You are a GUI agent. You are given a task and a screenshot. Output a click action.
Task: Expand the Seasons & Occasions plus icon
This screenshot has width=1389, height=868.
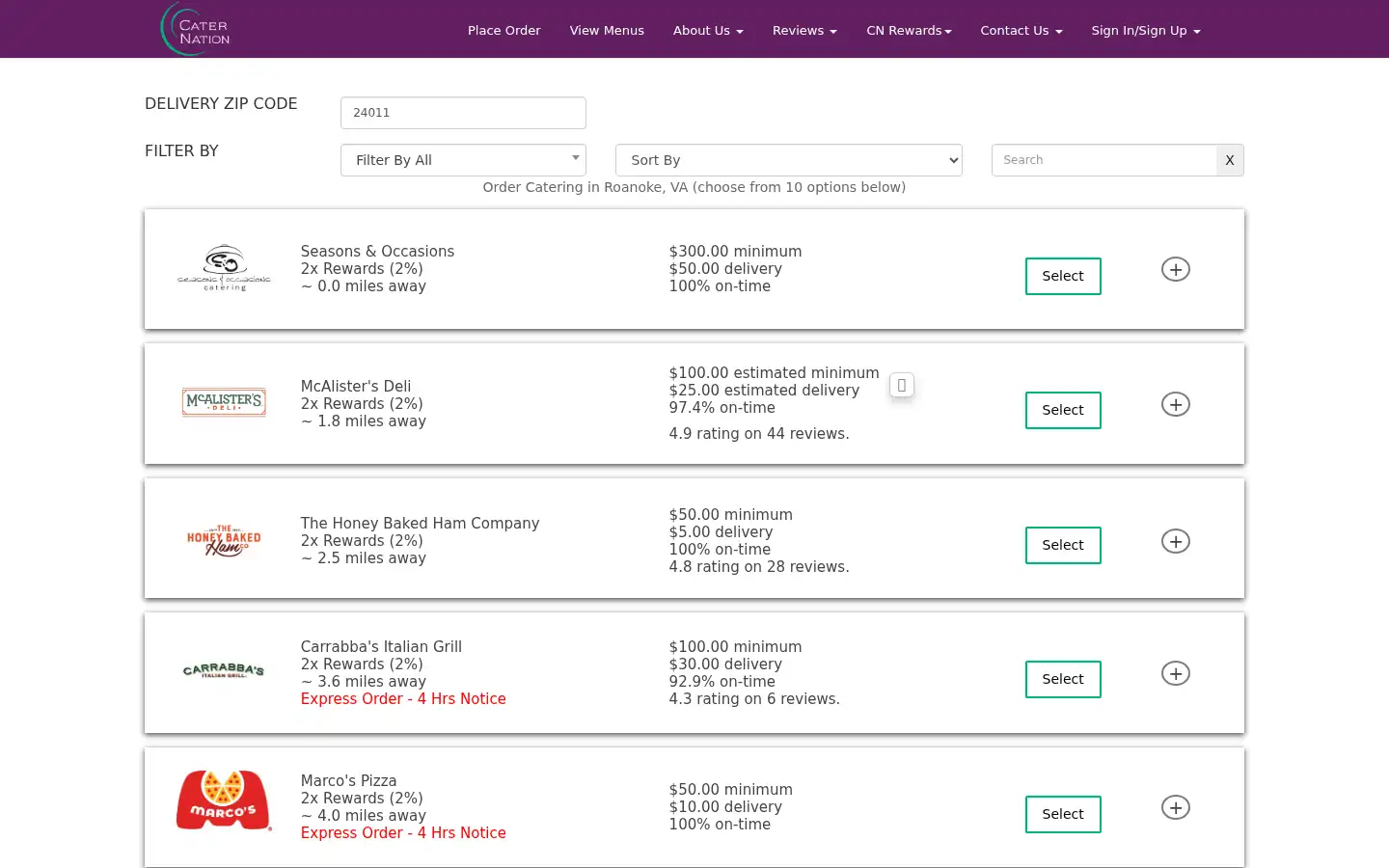pyautogui.click(x=1175, y=269)
